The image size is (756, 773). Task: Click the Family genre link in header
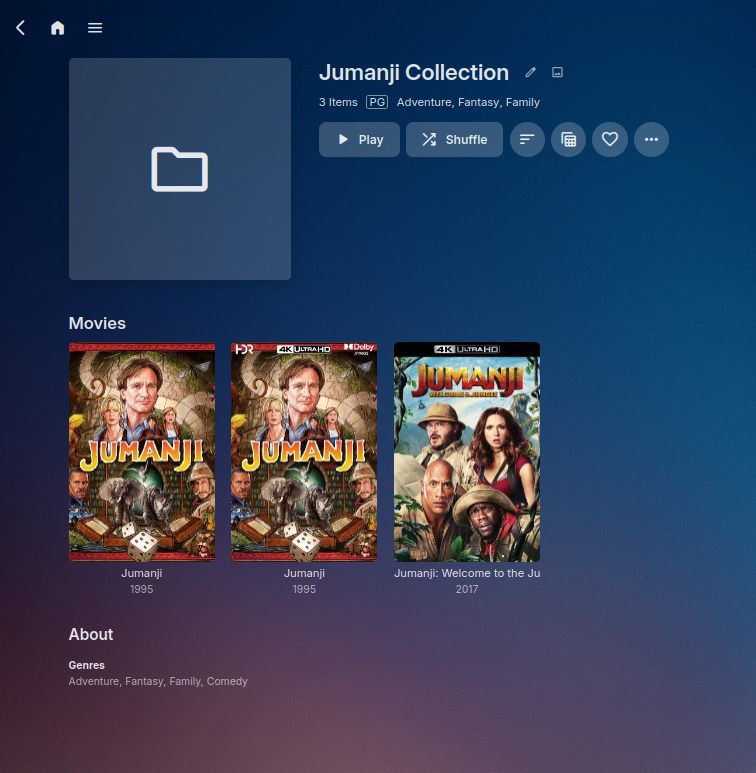tap(523, 102)
